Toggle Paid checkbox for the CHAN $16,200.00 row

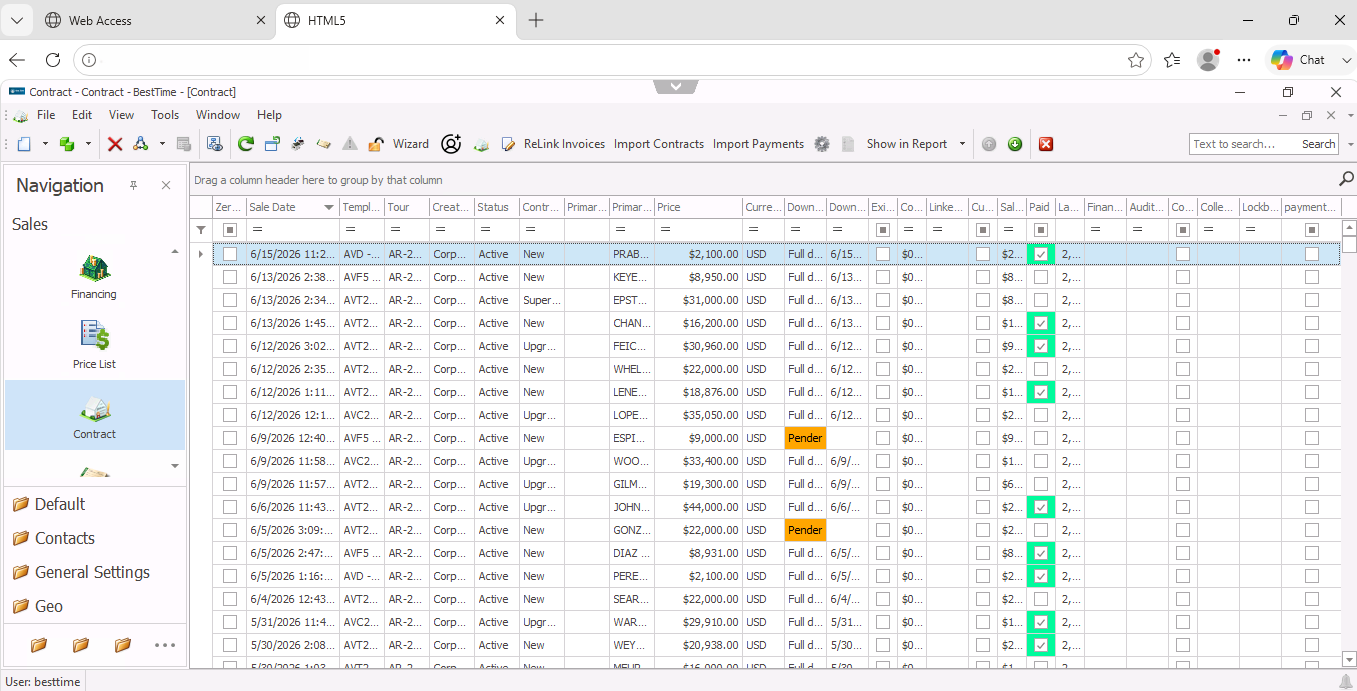click(1041, 323)
